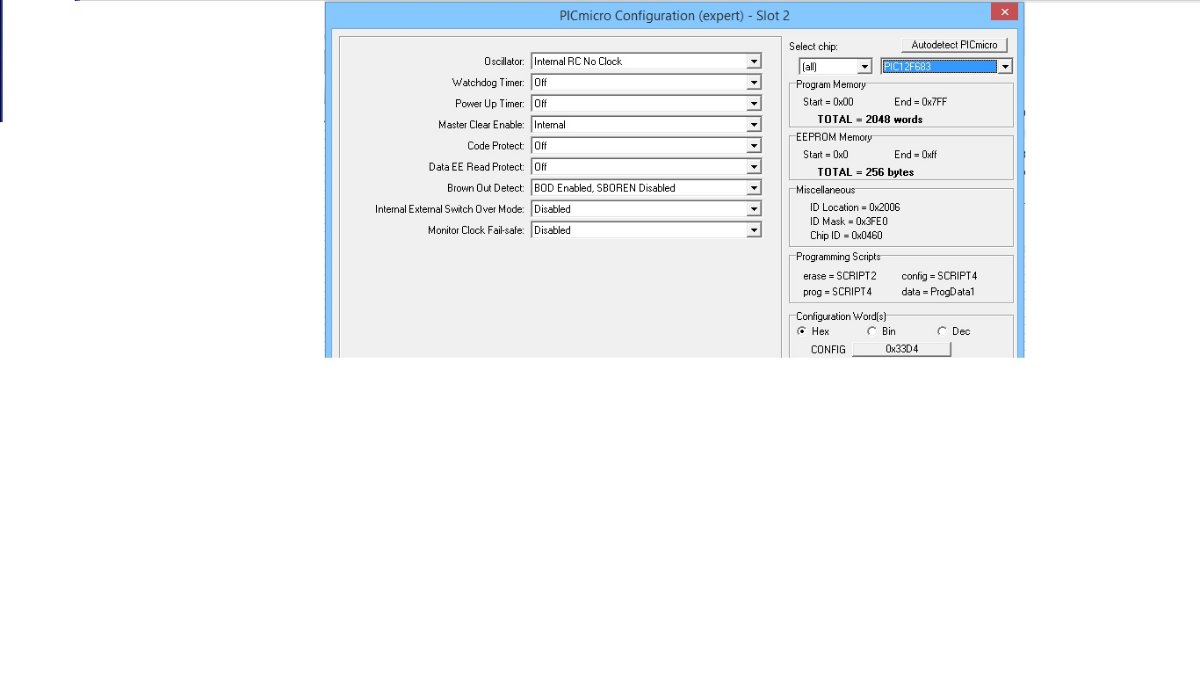The height and width of the screenshot is (675, 1200).
Task: Click the Select chip: label
Action: click(813, 47)
